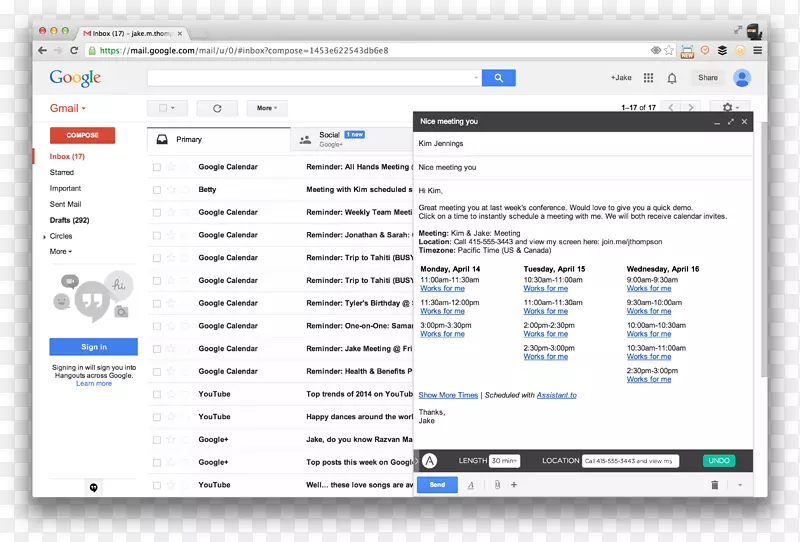800x542 pixels.
Task: Open the meeting Length dropdown
Action: pos(505,461)
